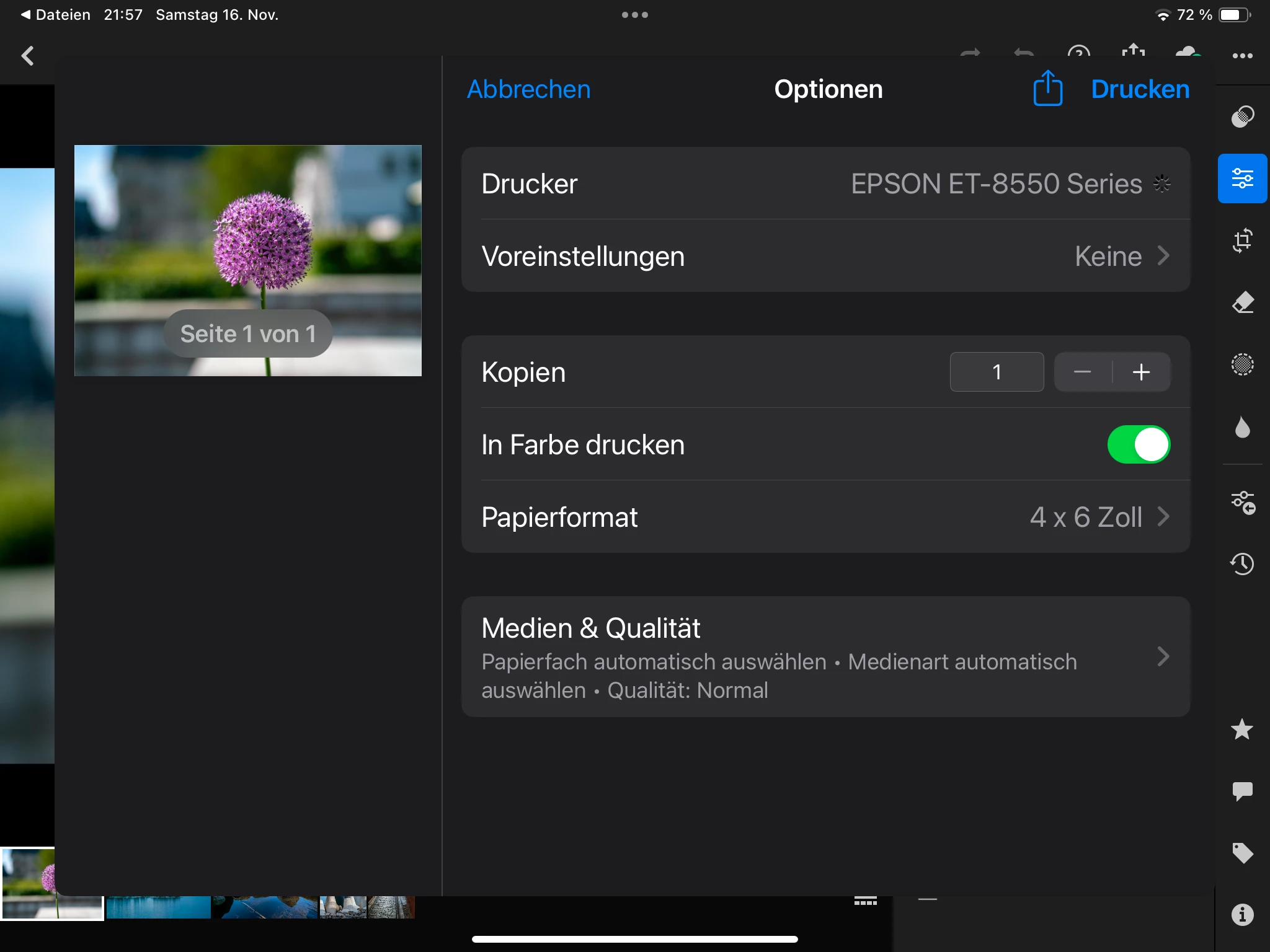Open the keywords tag icon

[x=1242, y=853]
